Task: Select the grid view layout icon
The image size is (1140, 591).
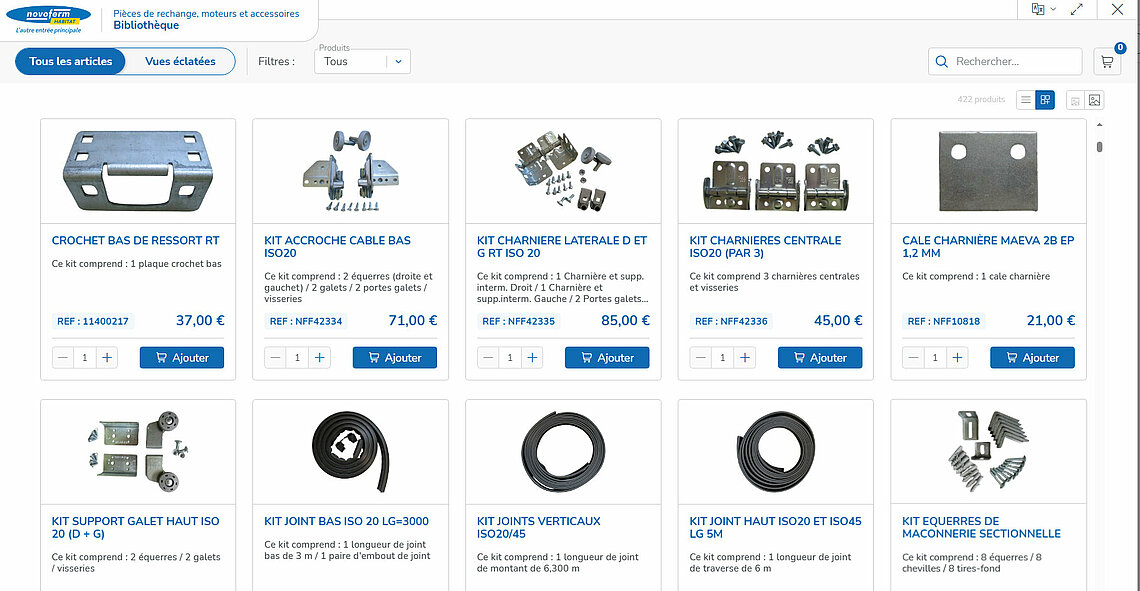Action: coord(1045,100)
